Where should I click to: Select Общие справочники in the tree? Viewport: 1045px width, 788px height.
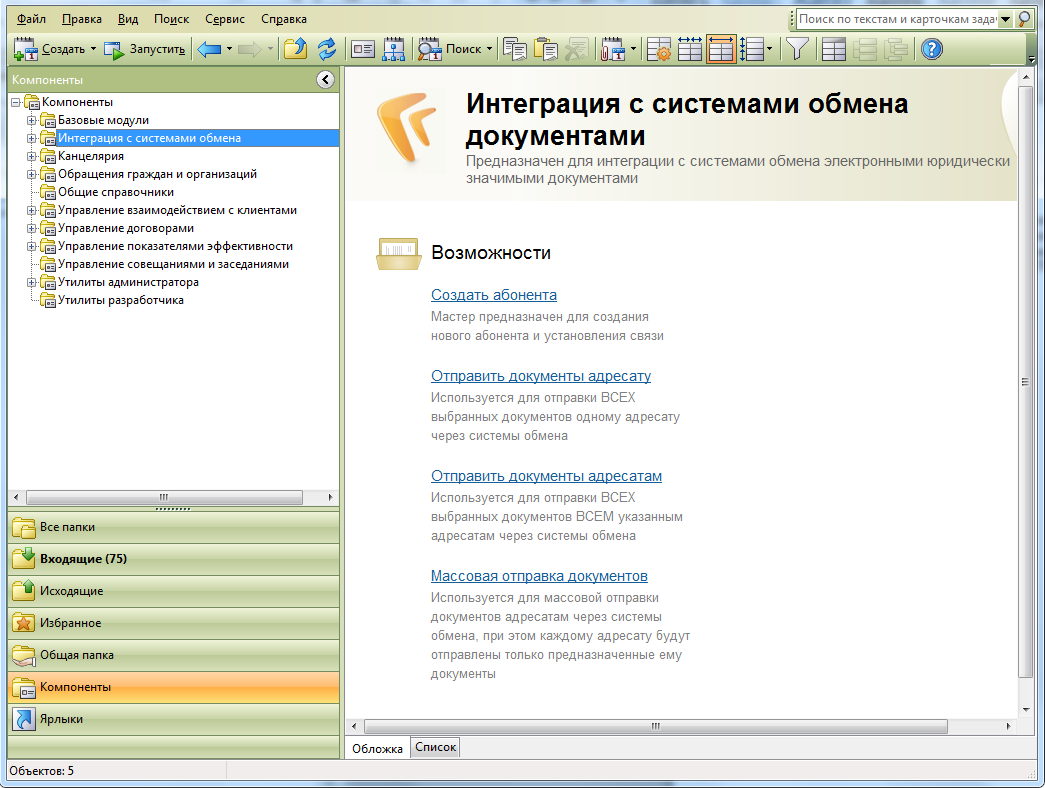(115, 193)
